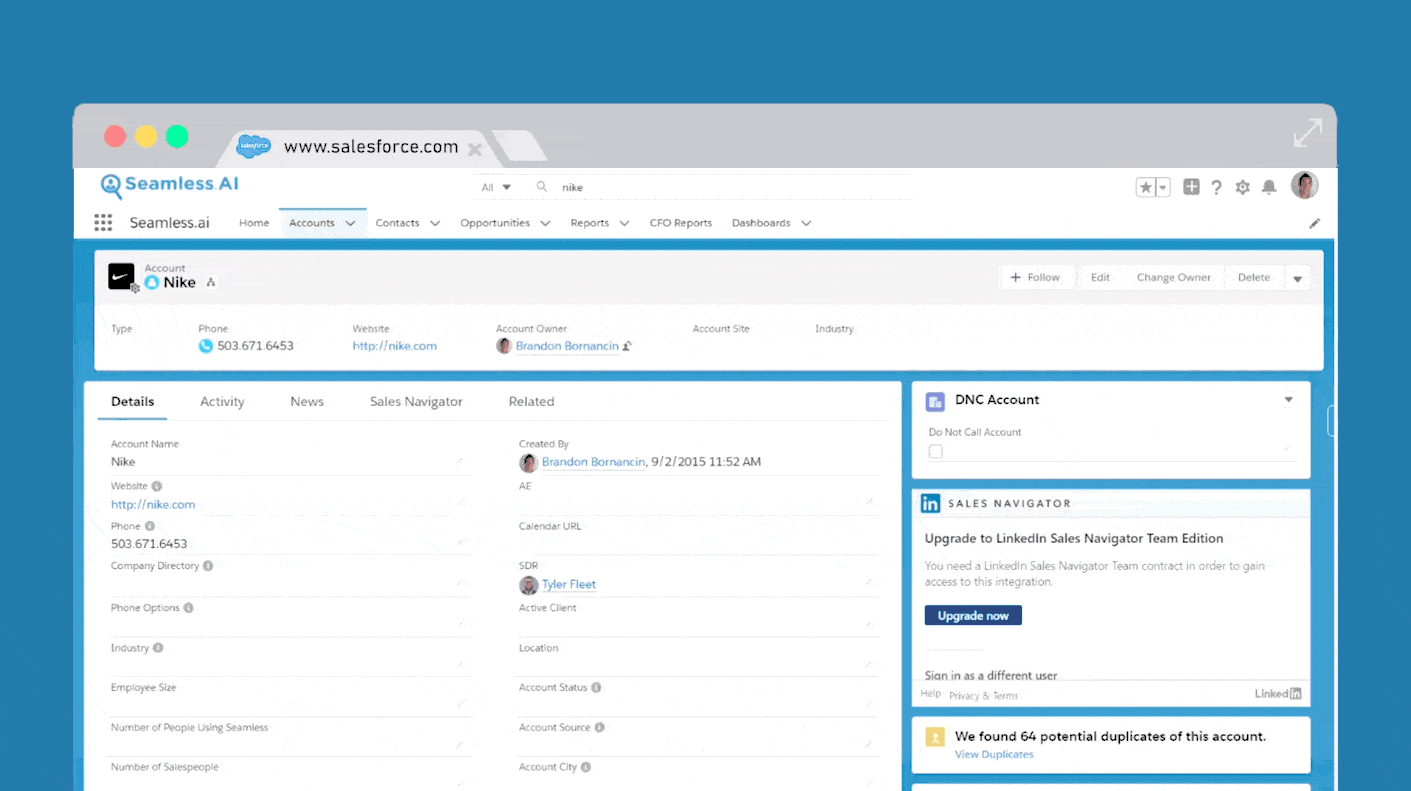Screen dimensions: 1411x791
Task: Open the Sales Navigator tab
Action: [x=416, y=402]
